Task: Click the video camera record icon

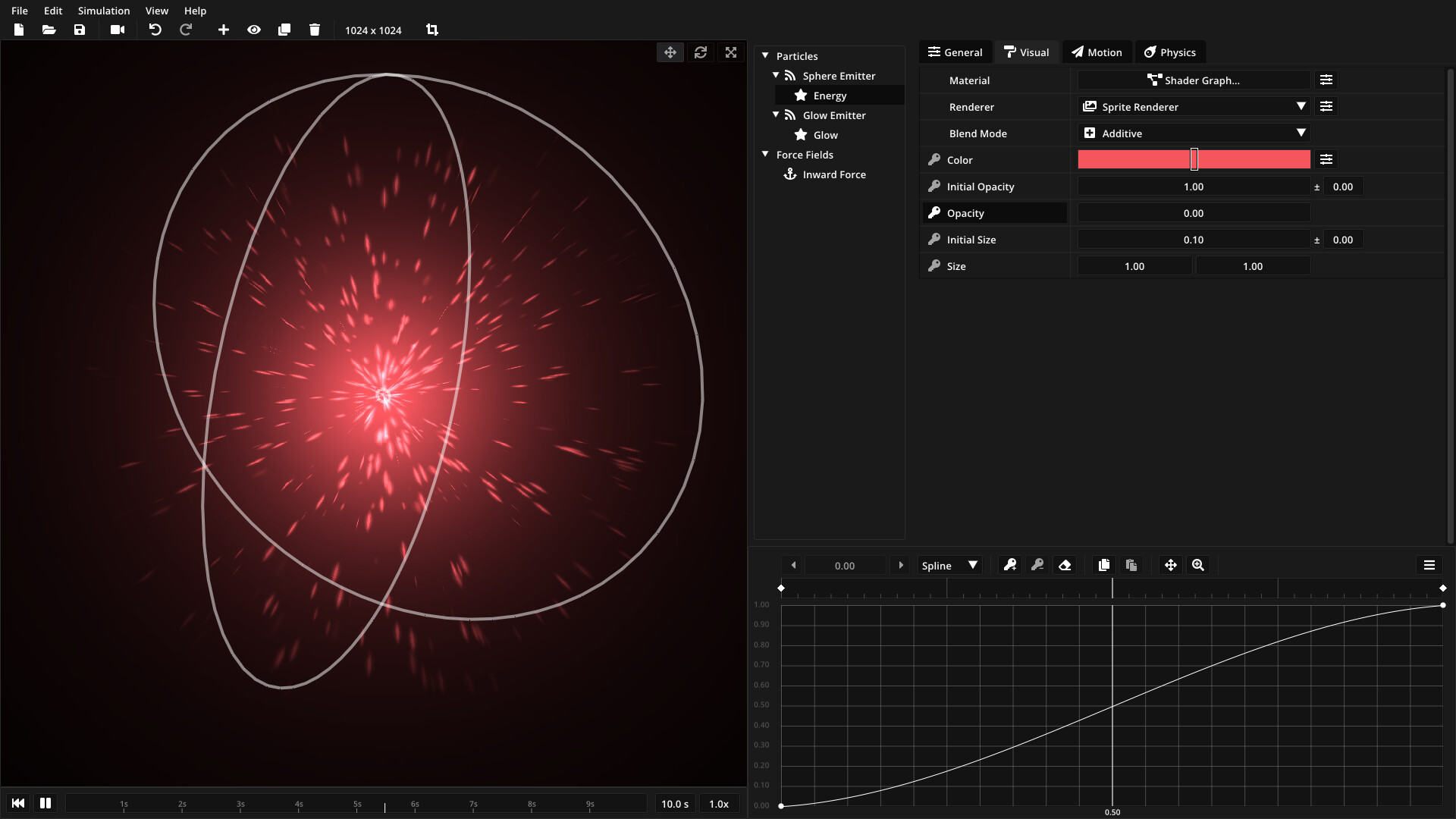Action: tap(118, 30)
